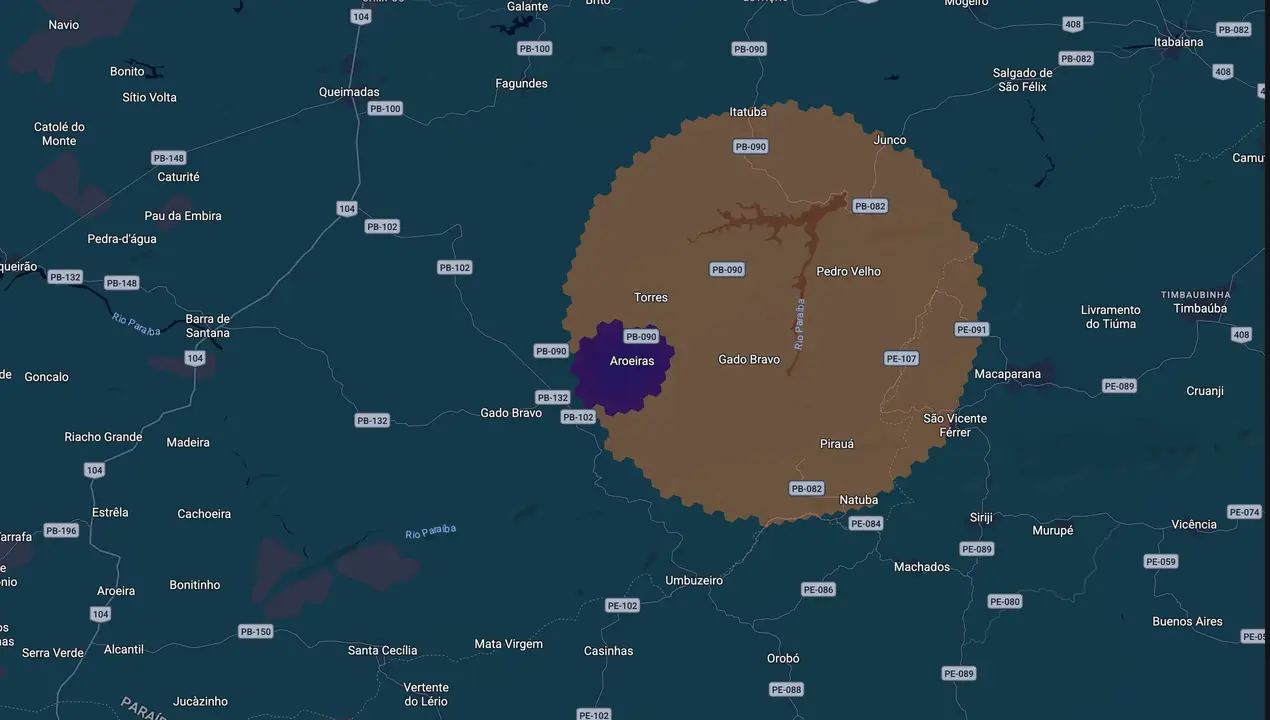Viewport: 1270px width, 720px height.
Task: Select the Bonitinho label
Action: pos(195,585)
